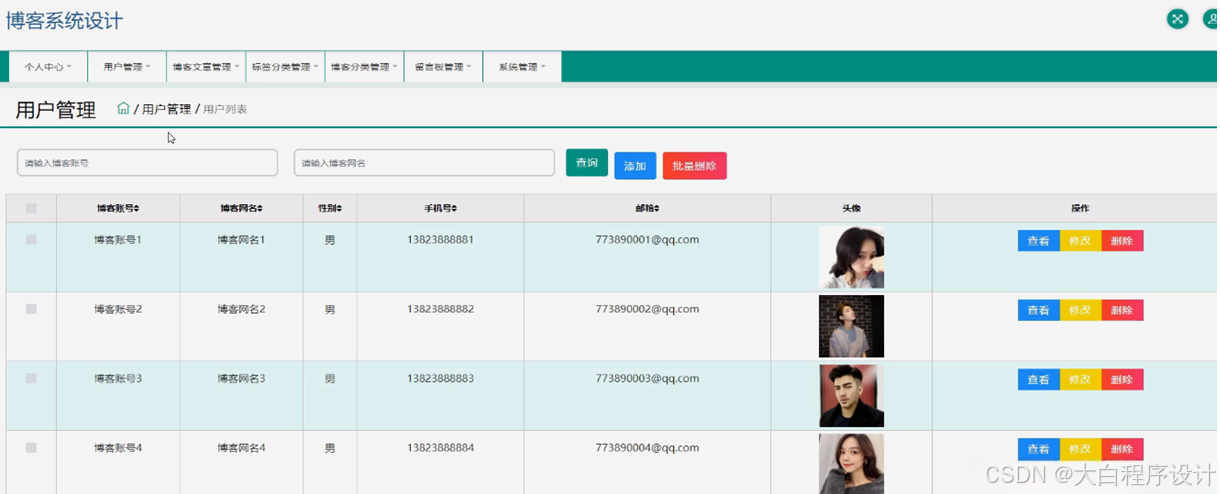Expand the 个人中心 dropdown menu

[x=48, y=67]
